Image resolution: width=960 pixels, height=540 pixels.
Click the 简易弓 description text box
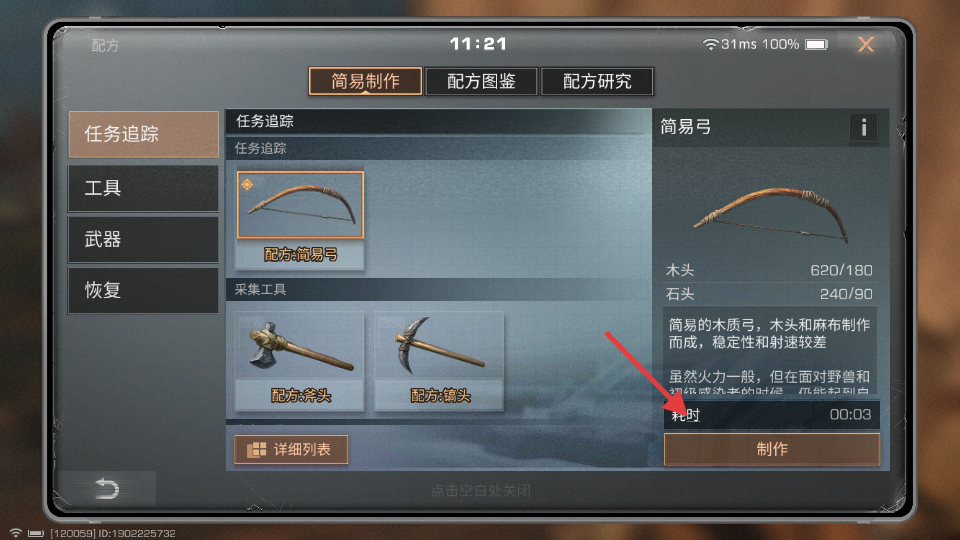click(770, 350)
